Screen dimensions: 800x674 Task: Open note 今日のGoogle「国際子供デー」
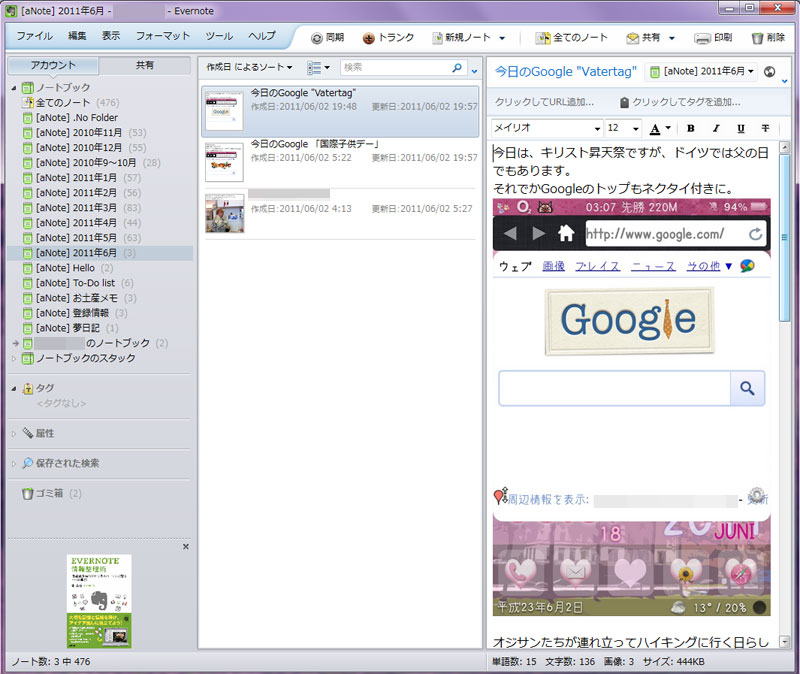[x=340, y=163]
